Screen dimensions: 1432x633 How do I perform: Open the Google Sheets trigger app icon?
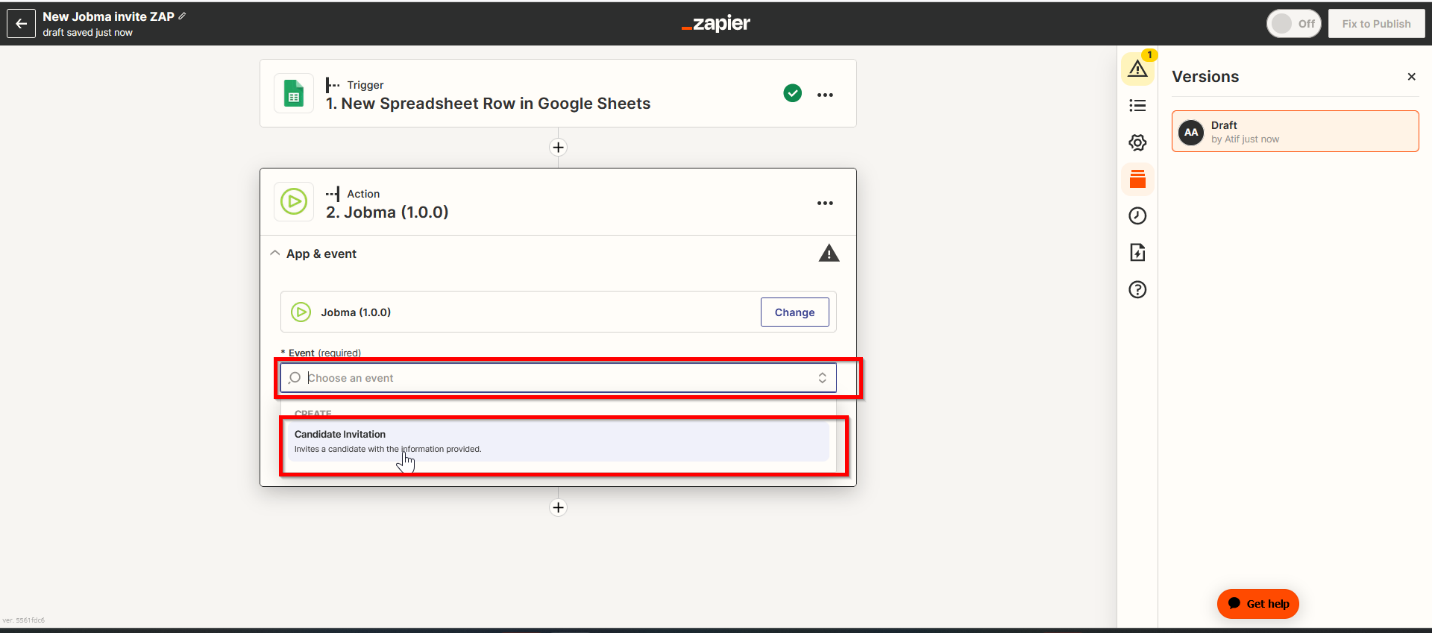tap(294, 94)
